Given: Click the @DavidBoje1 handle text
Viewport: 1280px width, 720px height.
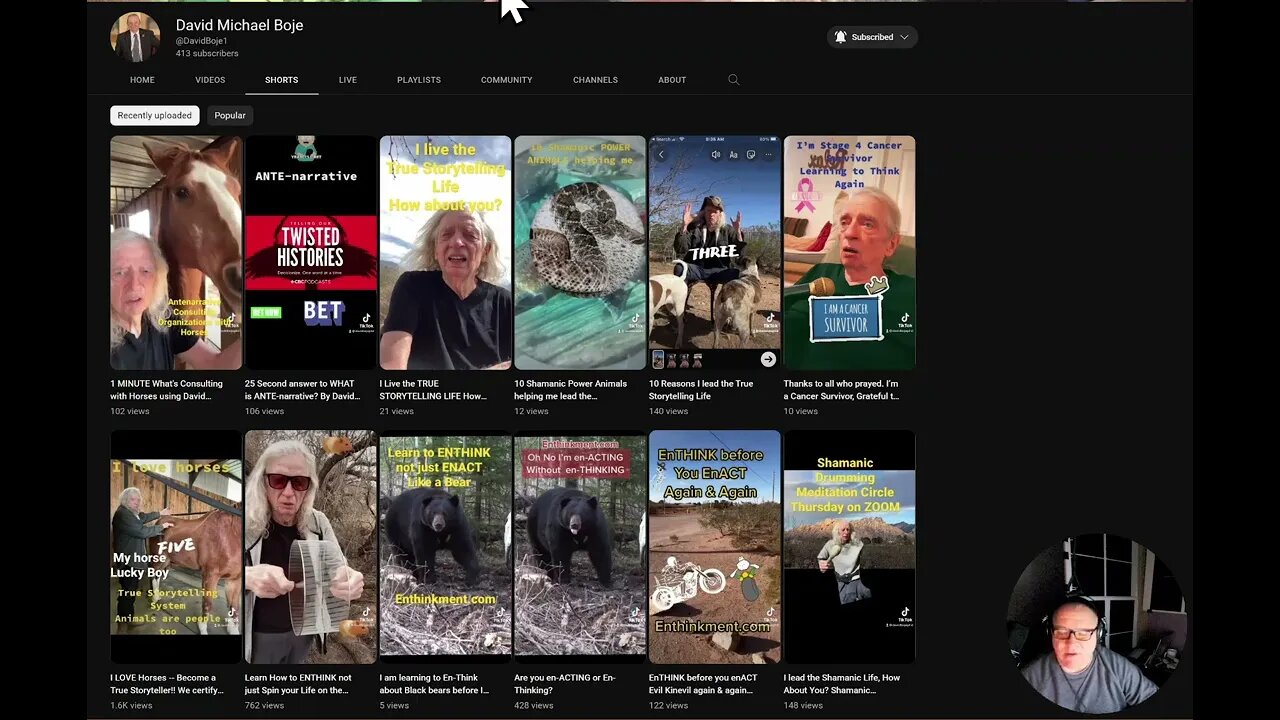Looking at the screenshot, I should tap(202, 41).
